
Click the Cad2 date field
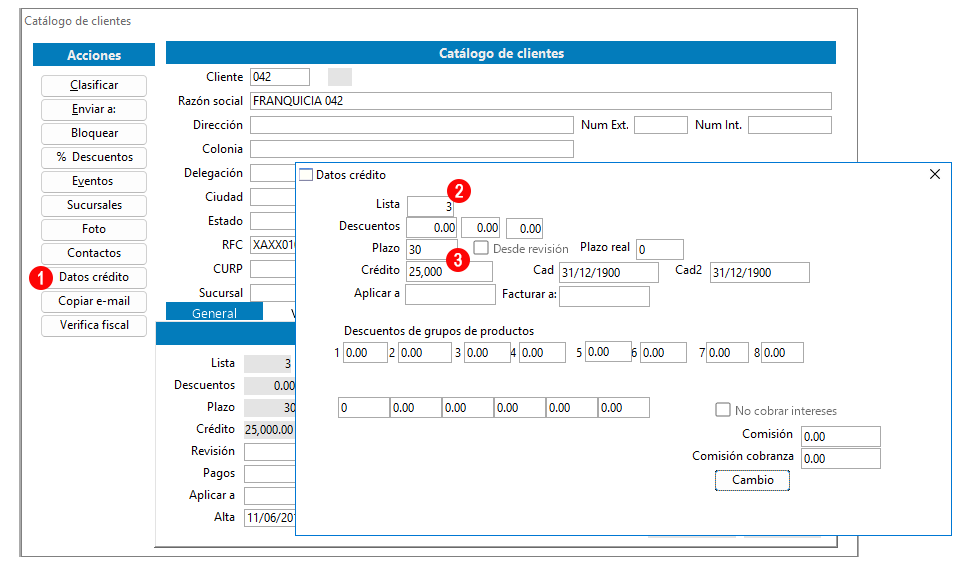(760, 273)
